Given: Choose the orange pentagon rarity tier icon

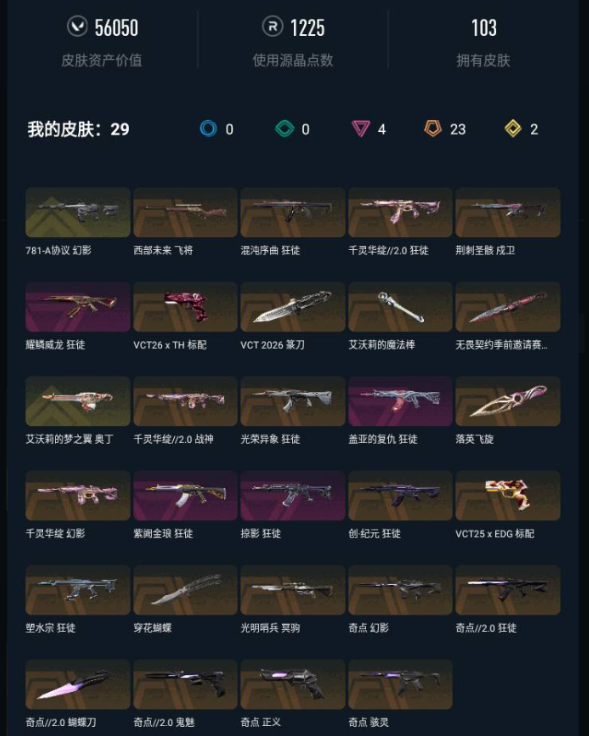Looking at the screenshot, I should tap(433, 128).
